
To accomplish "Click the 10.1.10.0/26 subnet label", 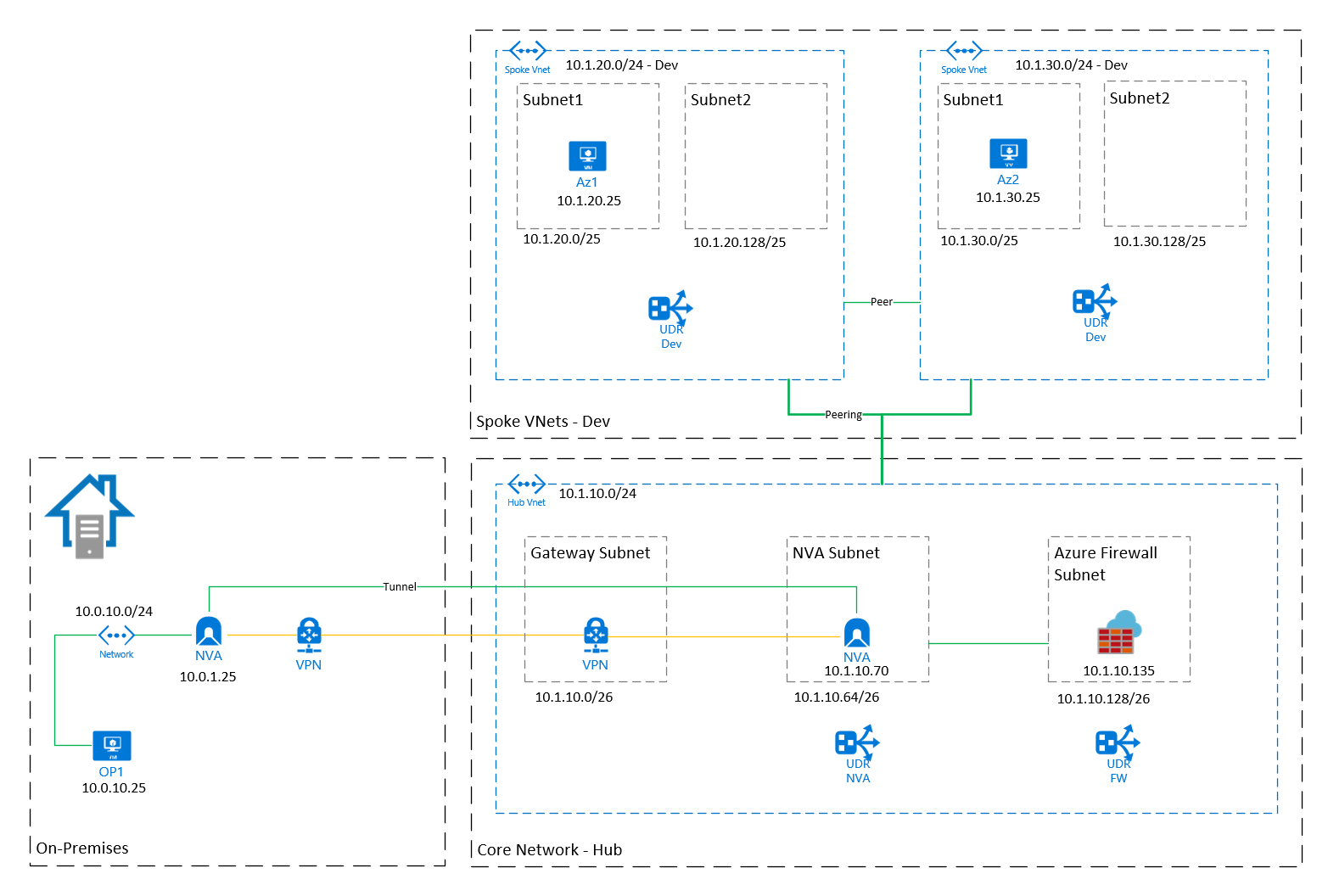I will coord(574,697).
